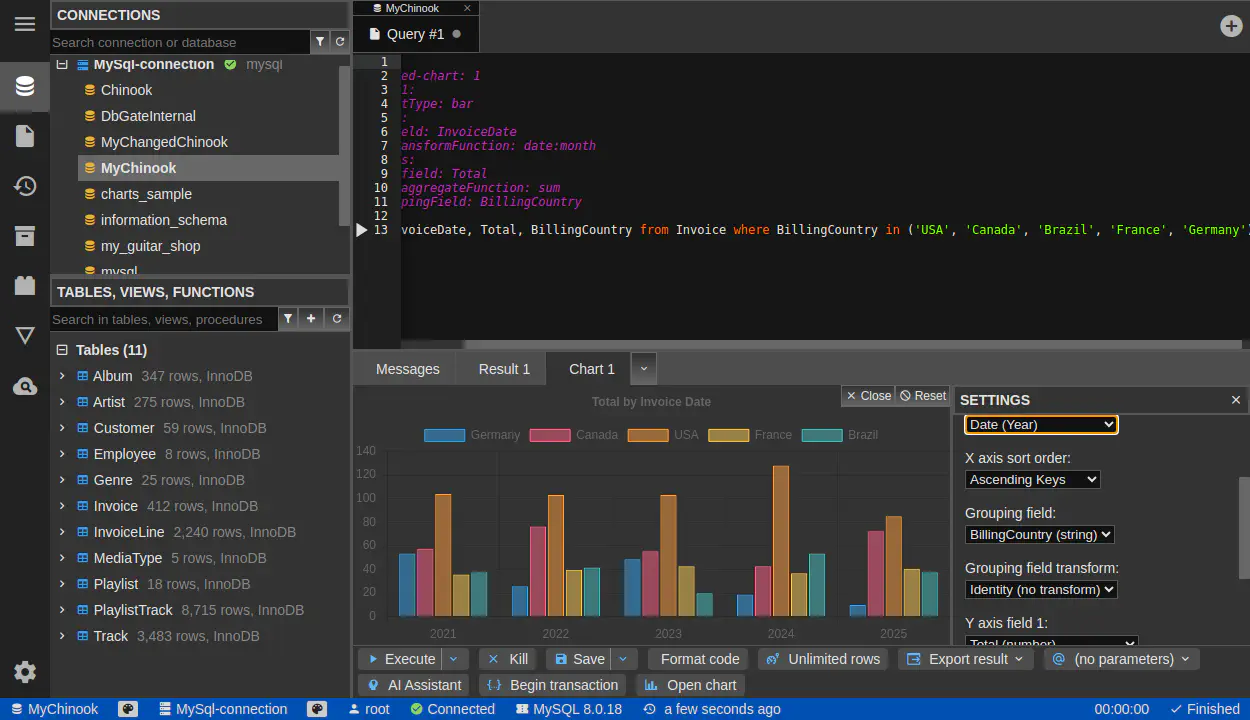Click the filter icon in tables search
Screen dimensions: 1250x720
[288, 319]
